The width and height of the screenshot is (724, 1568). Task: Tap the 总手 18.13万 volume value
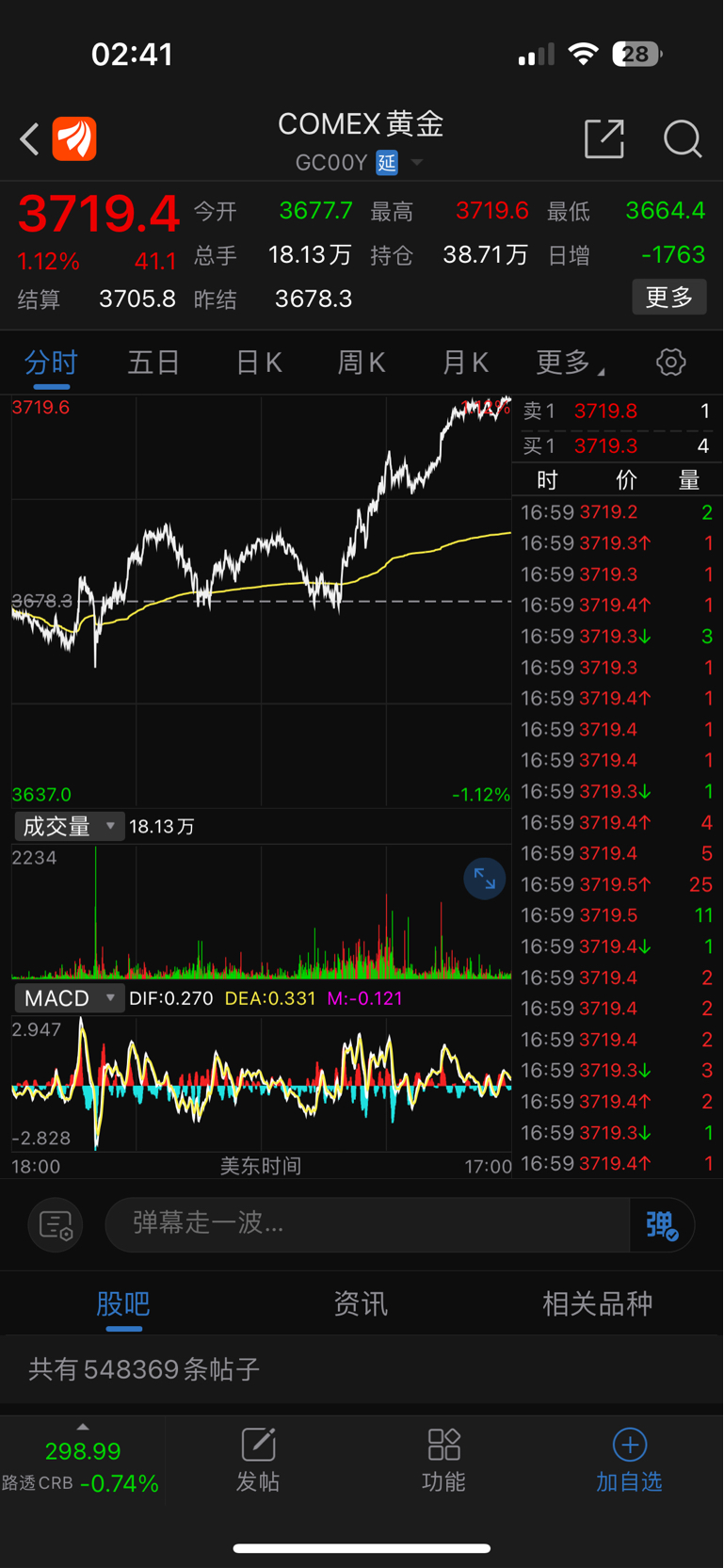click(x=310, y=255)
